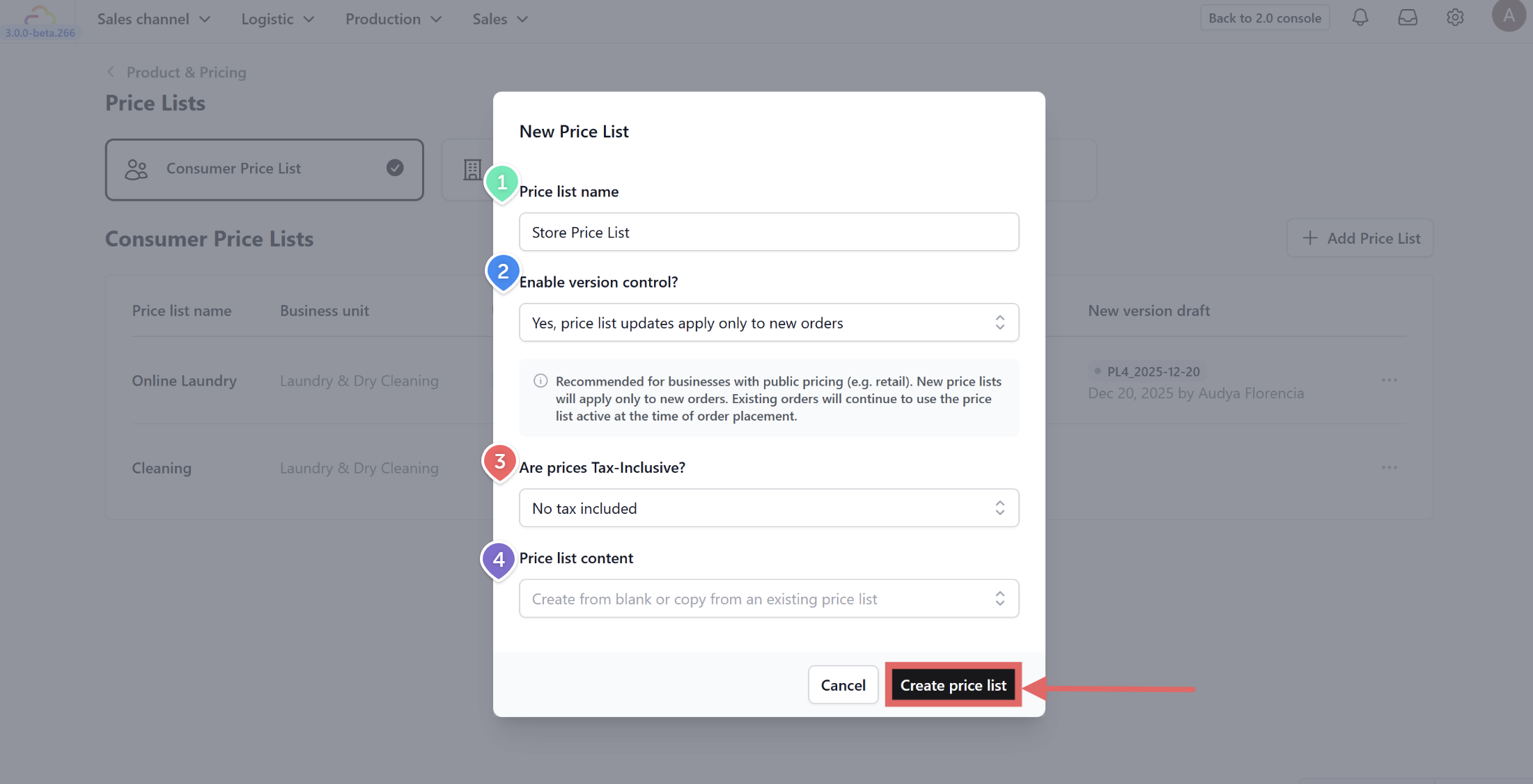Open more options for Online Laundry row
Viewport: 1533px width, 784px height.
(x=1389, y=380)
